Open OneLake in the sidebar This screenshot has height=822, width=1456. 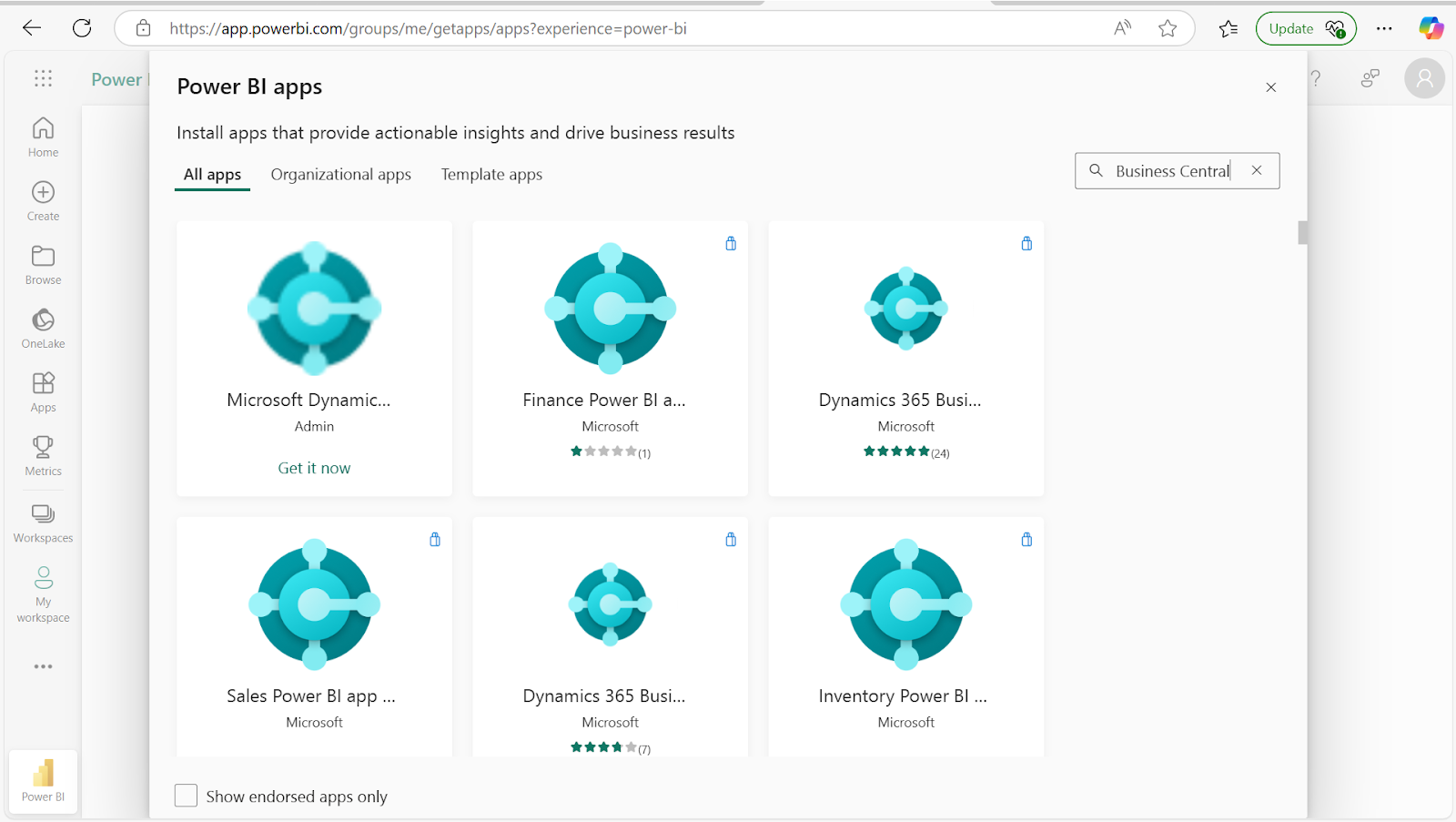[x=43, y=329]
